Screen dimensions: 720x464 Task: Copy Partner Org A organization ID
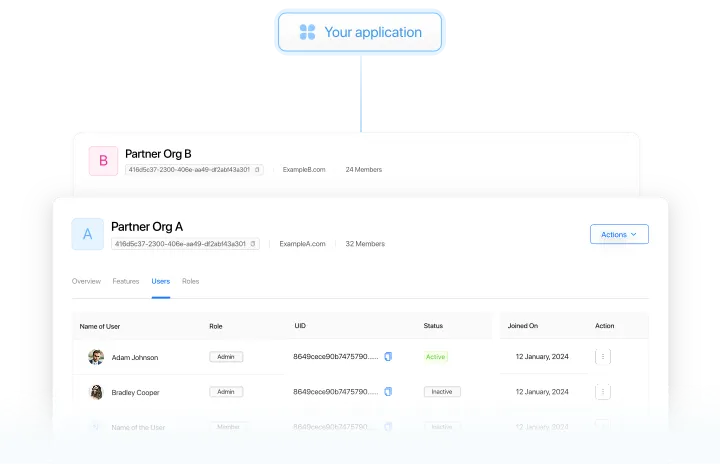point(253,244)
